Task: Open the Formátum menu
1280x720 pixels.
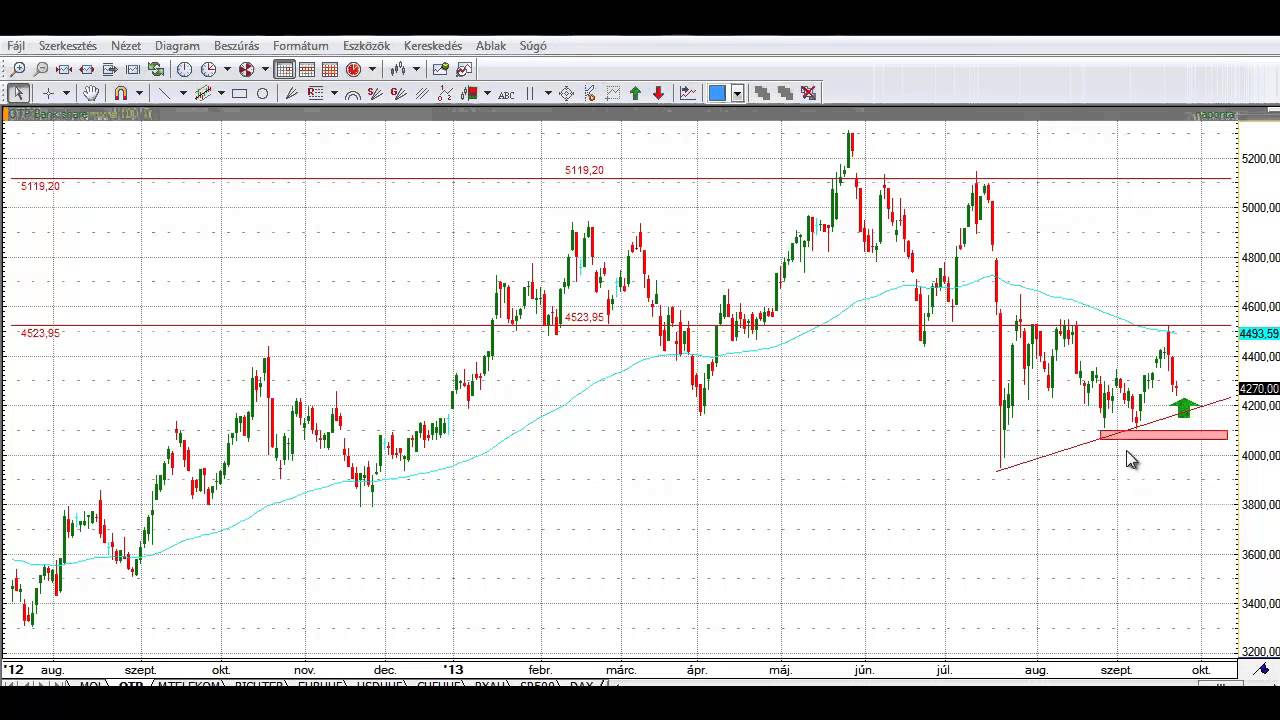Action: [301, 46]
